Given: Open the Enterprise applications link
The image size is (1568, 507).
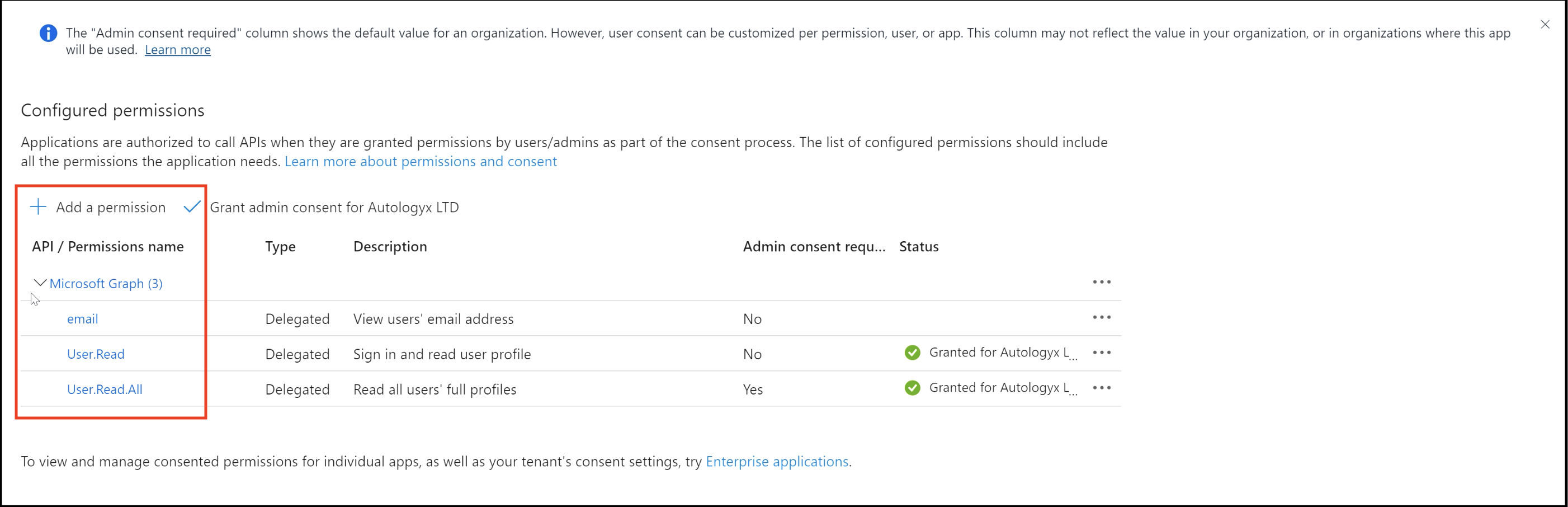Looking at the screenshot, I should point(777,461).
